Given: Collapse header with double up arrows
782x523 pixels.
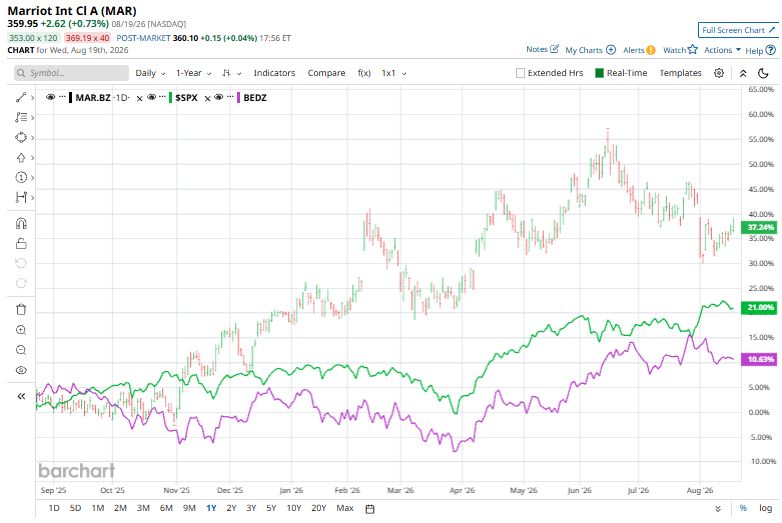Looking at the screenshot, I should coord(743,73).
